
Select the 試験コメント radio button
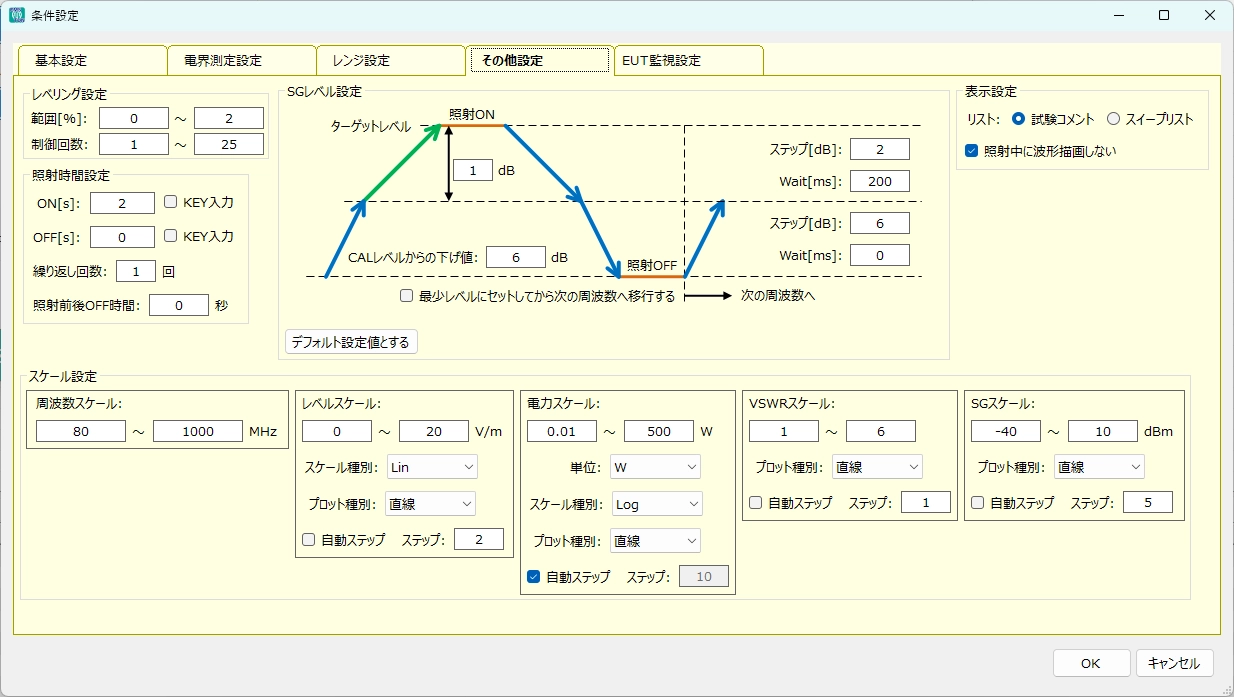point(1019,119)
